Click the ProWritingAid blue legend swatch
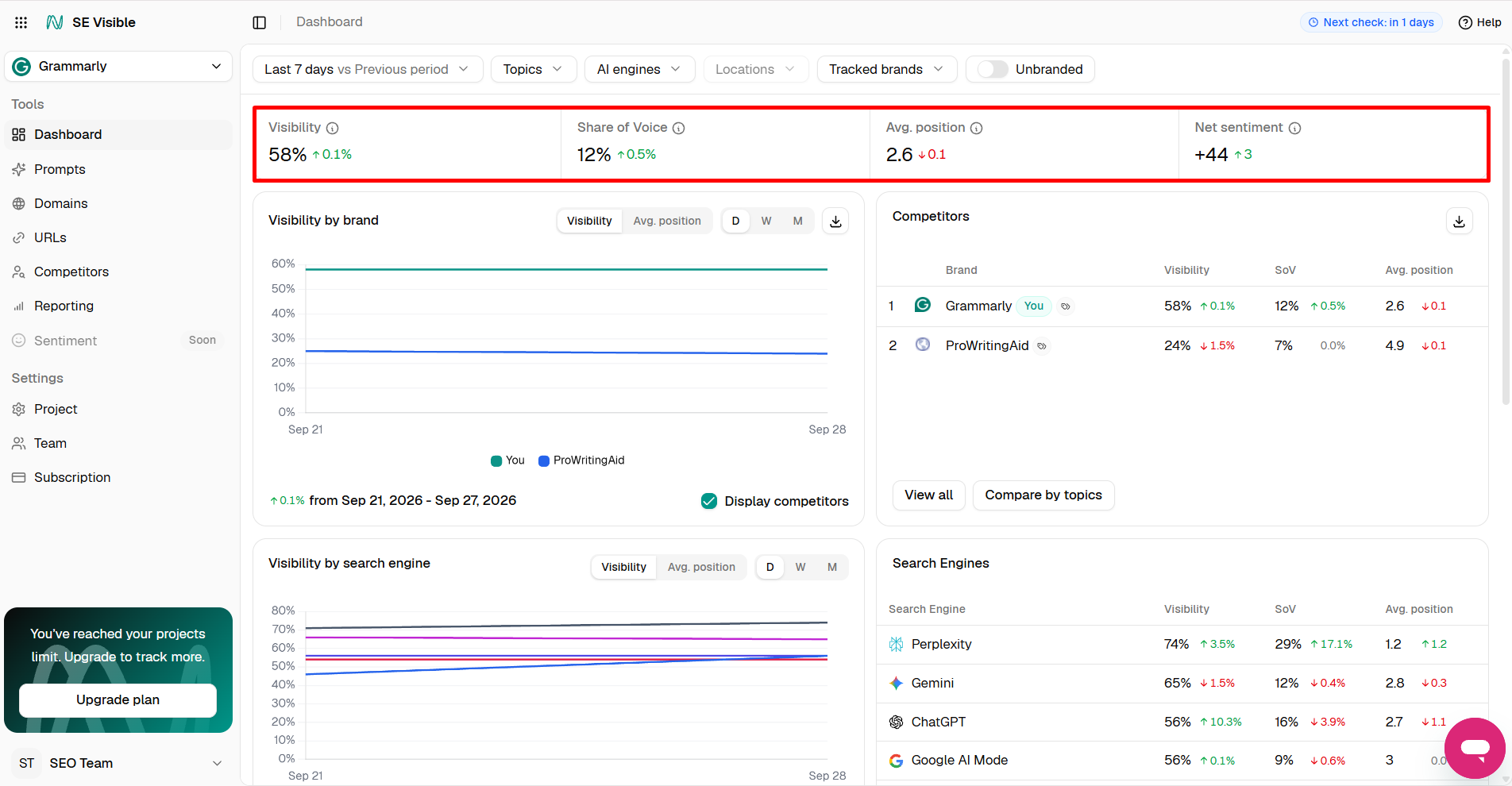 [x=544, y=461]
